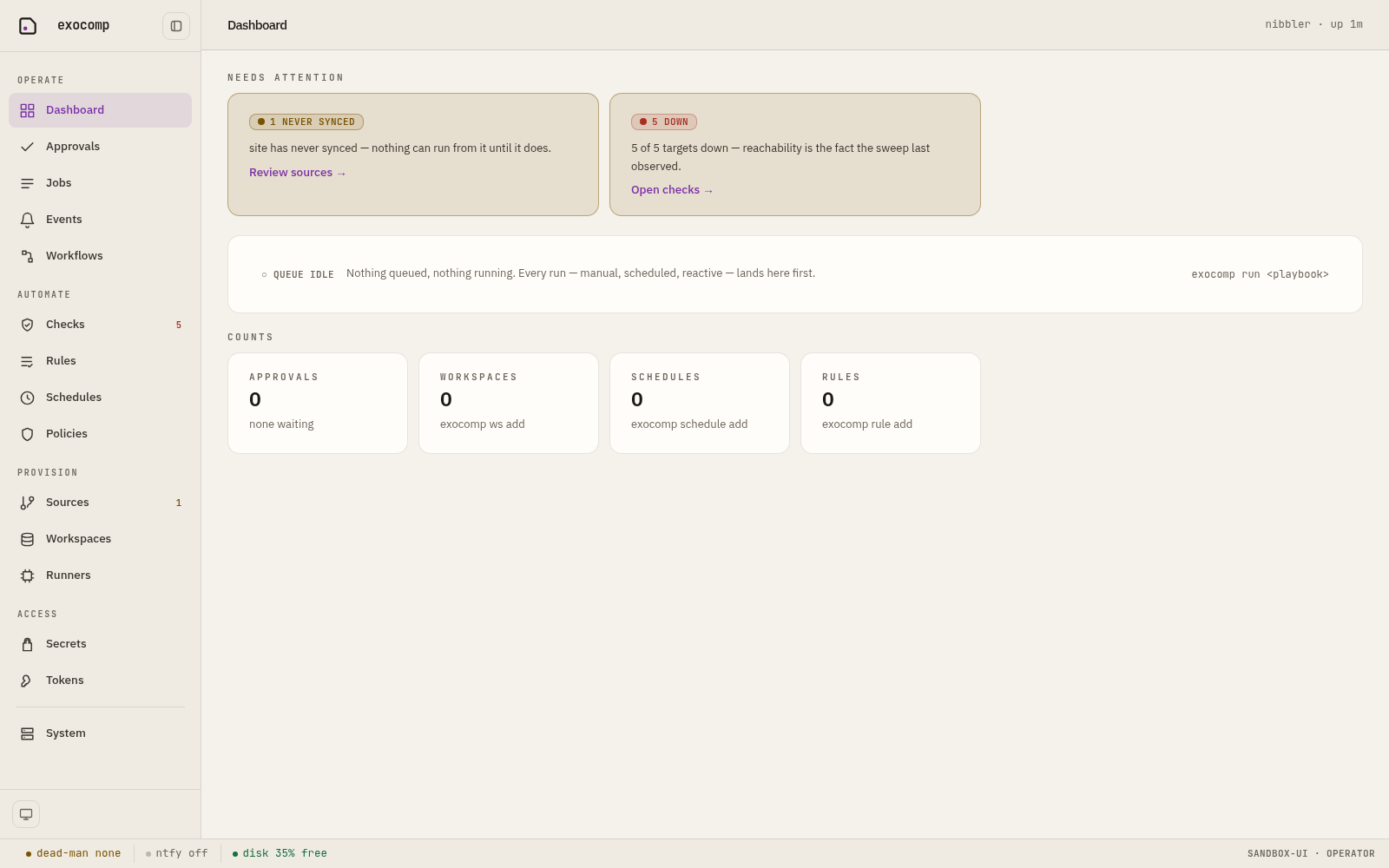Click the Workflows node icon

click(28, 256)
